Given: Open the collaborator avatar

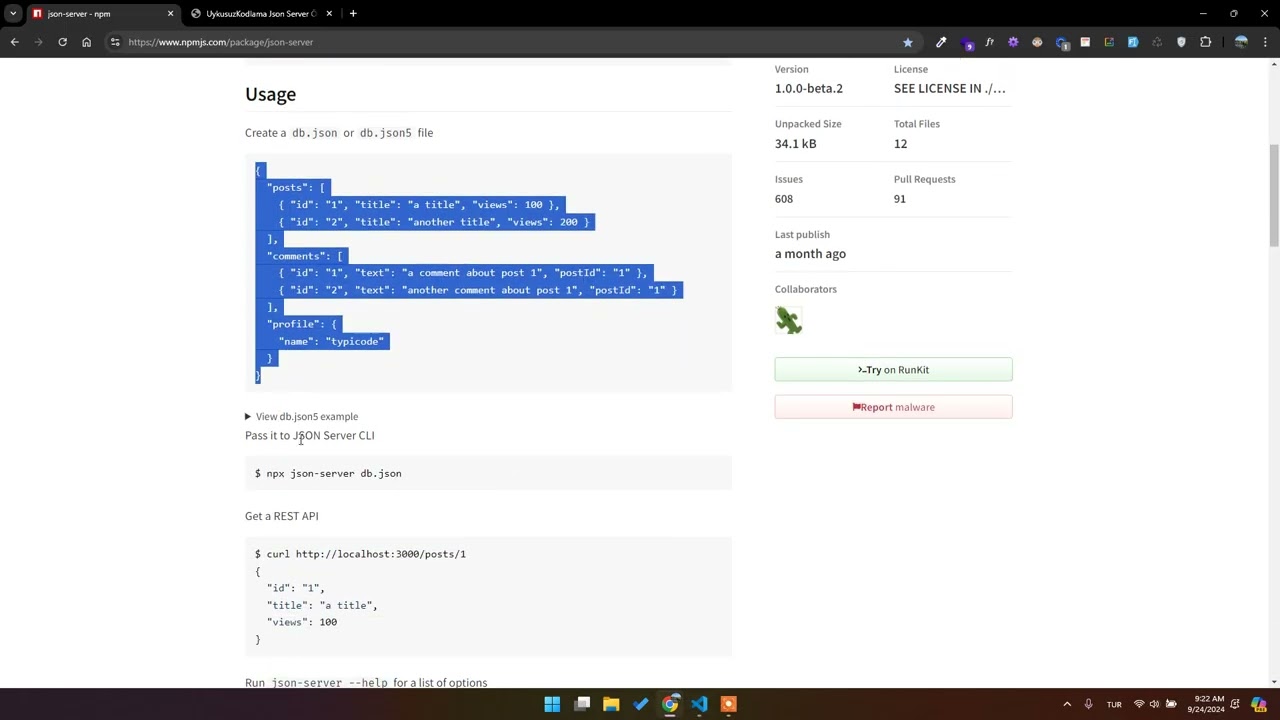Looking at the screenshot, I should click(788, 320).
